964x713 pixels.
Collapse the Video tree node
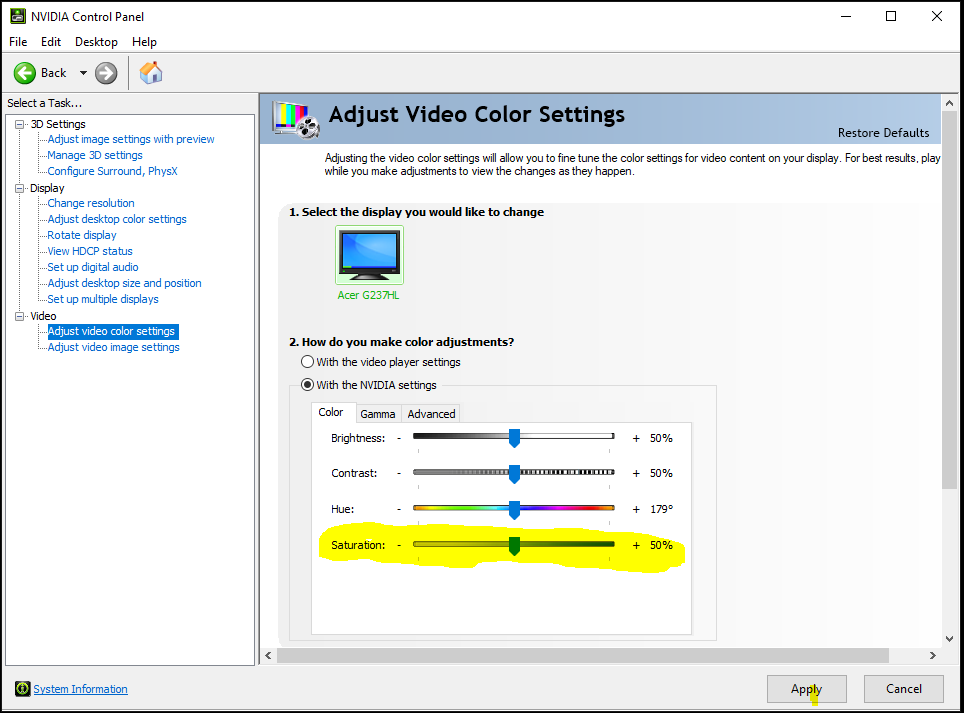(x=20, y=316)
